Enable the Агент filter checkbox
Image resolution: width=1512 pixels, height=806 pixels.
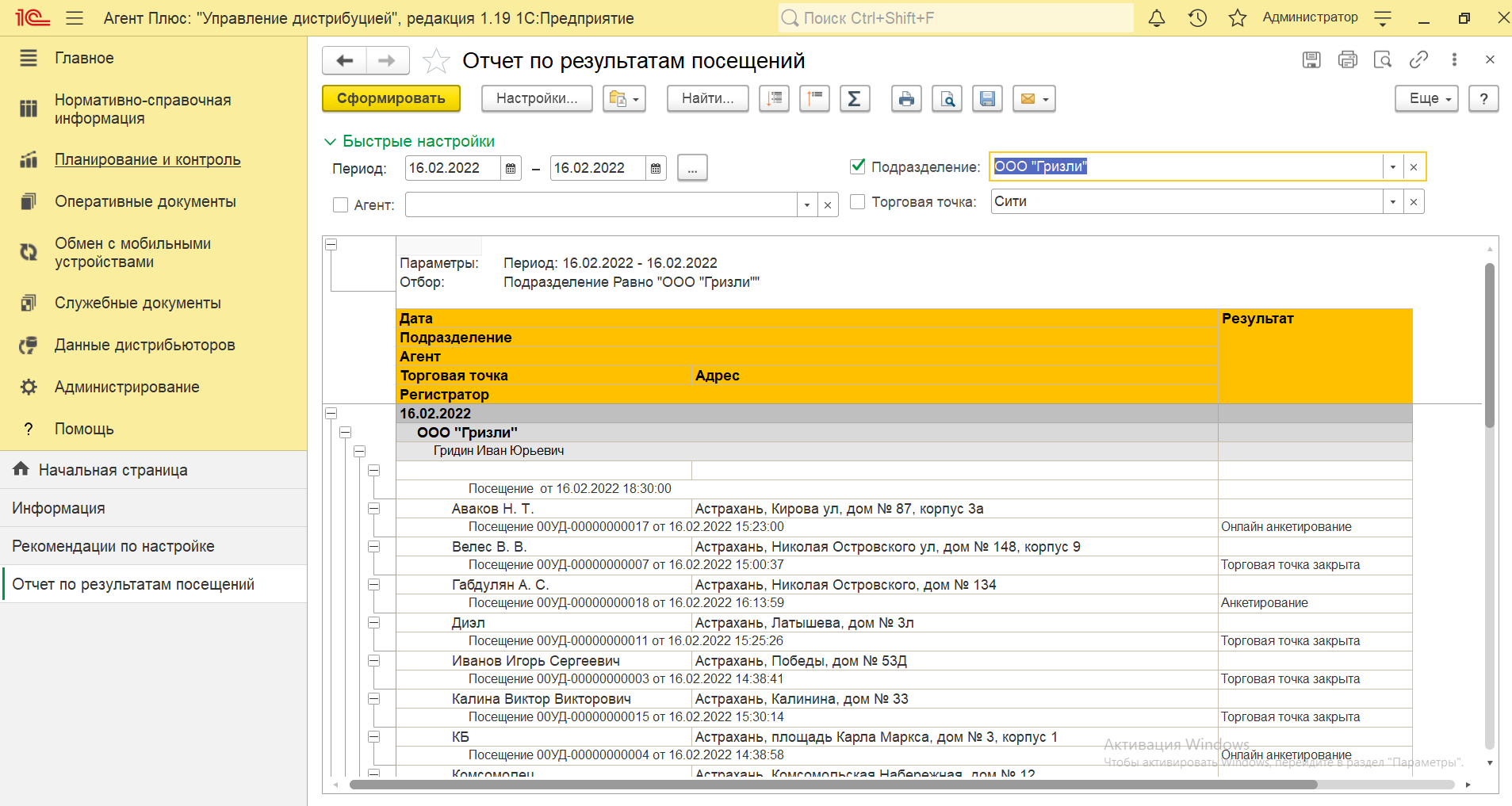[x=341, y=205]
